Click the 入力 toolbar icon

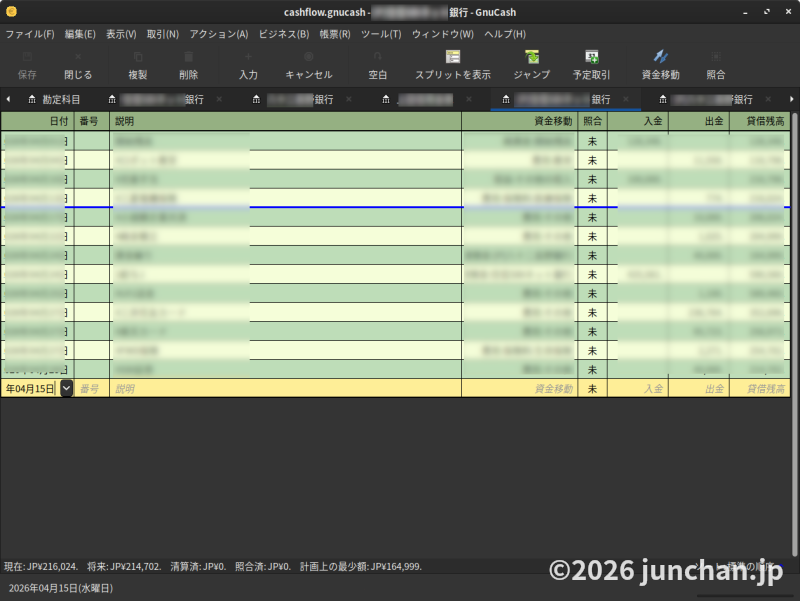click(248, 57)
